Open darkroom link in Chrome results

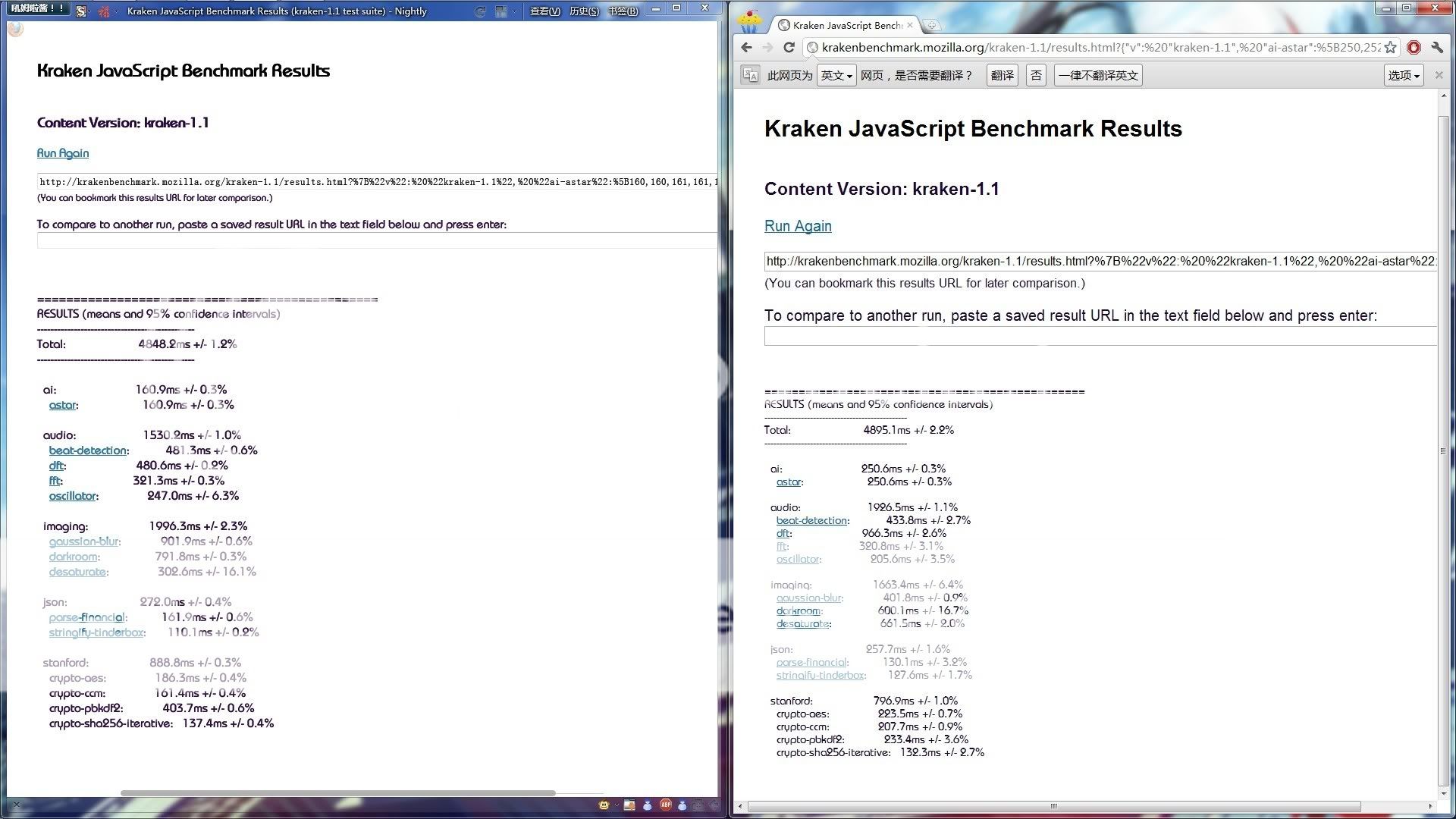pos(799,610)
